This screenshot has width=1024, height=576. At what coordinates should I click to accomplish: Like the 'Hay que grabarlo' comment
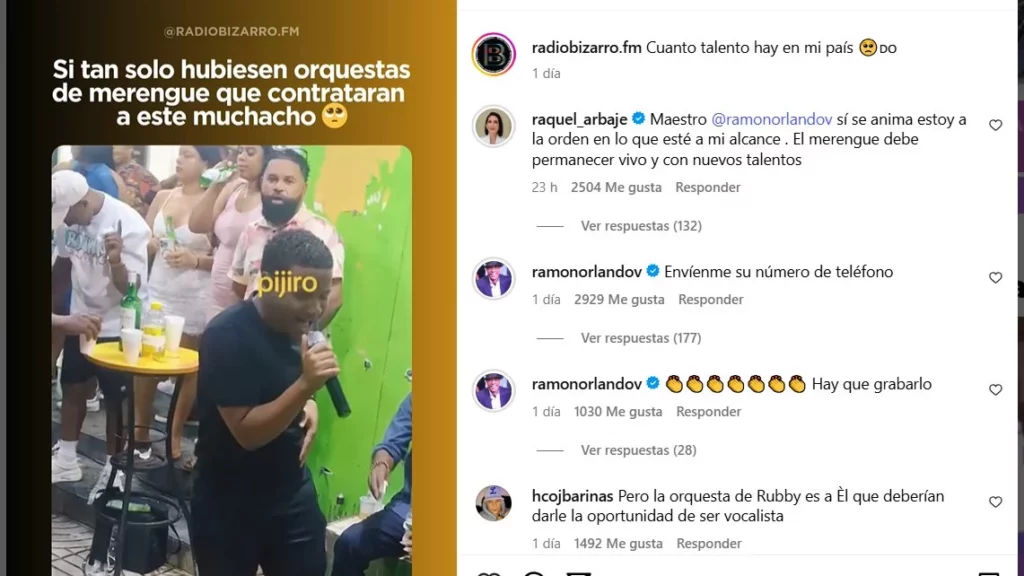(995, 390)
